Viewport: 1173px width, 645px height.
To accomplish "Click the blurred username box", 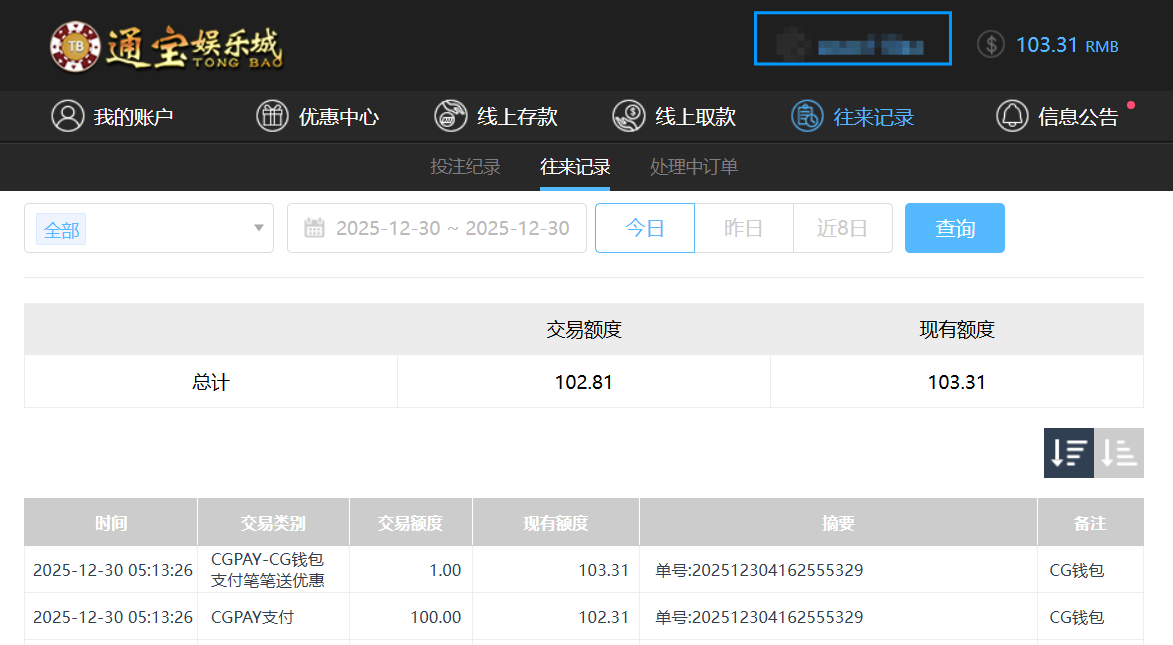I will point(852,39).
